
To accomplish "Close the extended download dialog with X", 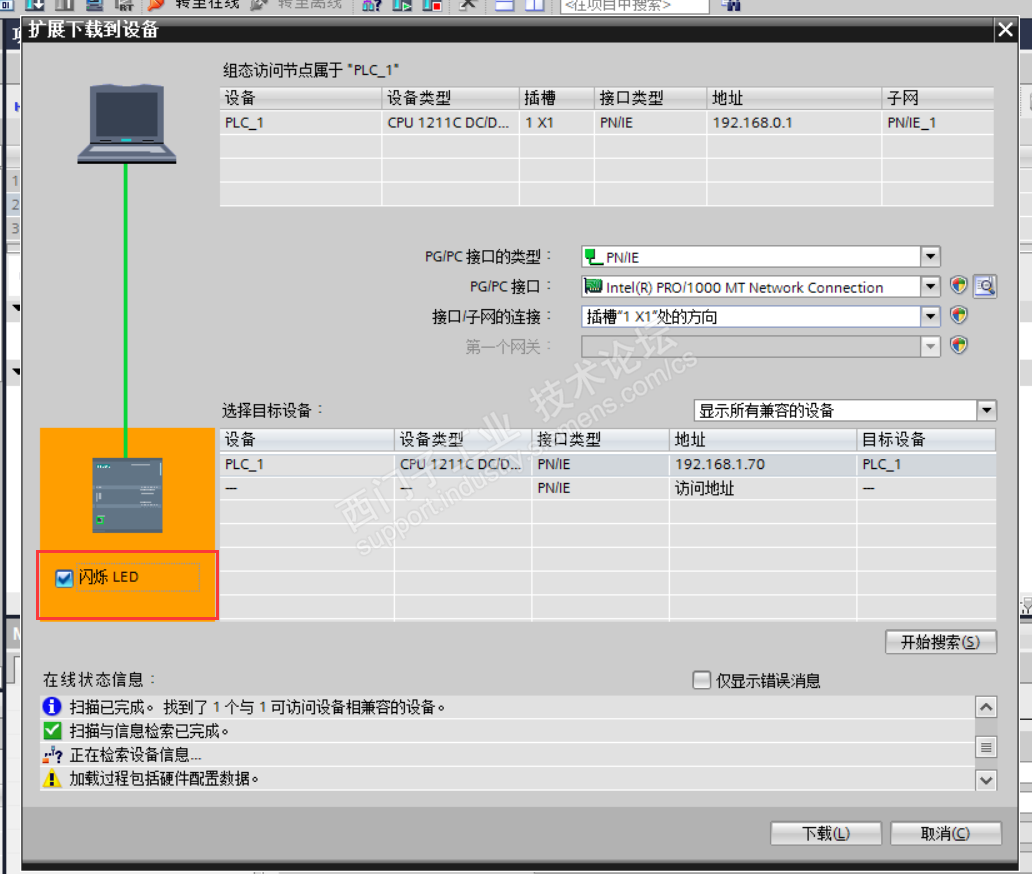I will [x=1005, y=30].
